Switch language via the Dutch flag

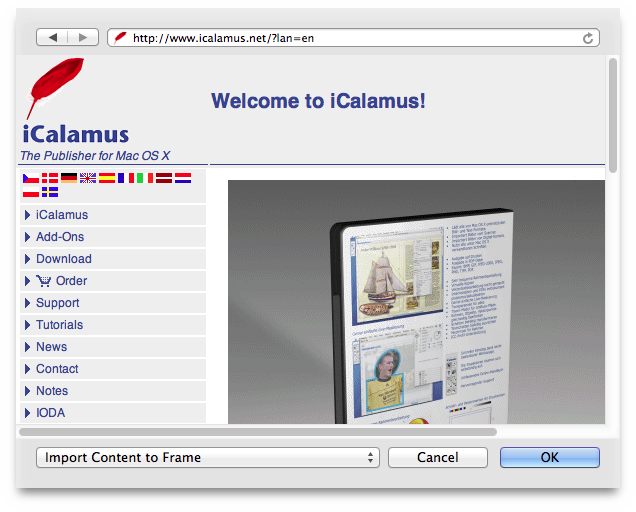[183, 178]
